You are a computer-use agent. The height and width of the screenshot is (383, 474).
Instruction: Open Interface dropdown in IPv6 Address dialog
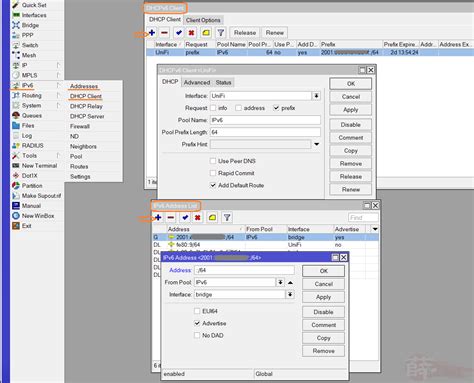point(290,294)
